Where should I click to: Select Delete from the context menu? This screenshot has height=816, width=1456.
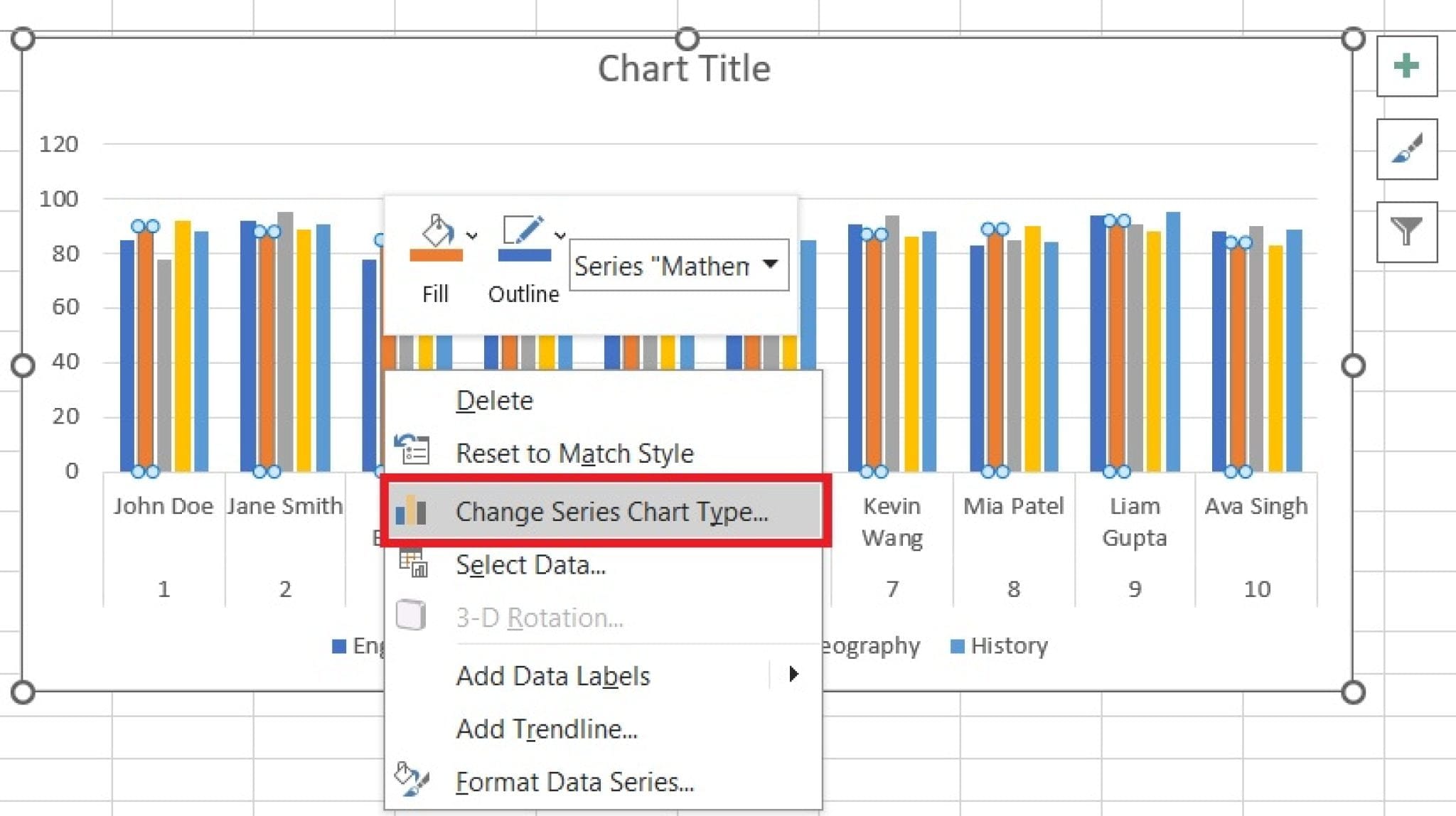[494, 399]
